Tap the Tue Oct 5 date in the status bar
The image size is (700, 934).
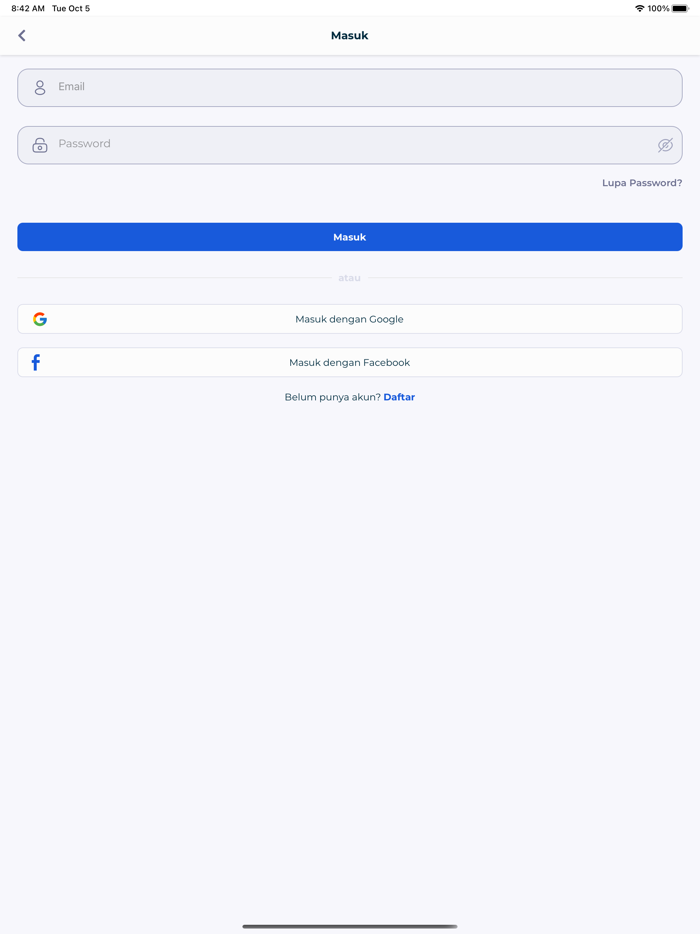[x=71, y=8]
